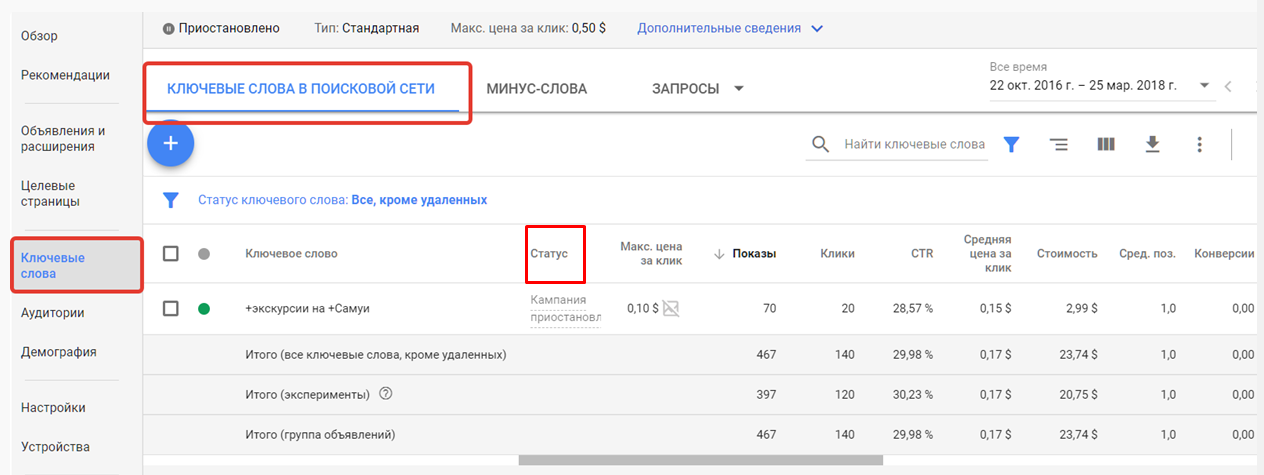Click the bid strategy icon beside 0,10 $
This screenshot has width=1264, height=475.
click(x=671, y=308)
